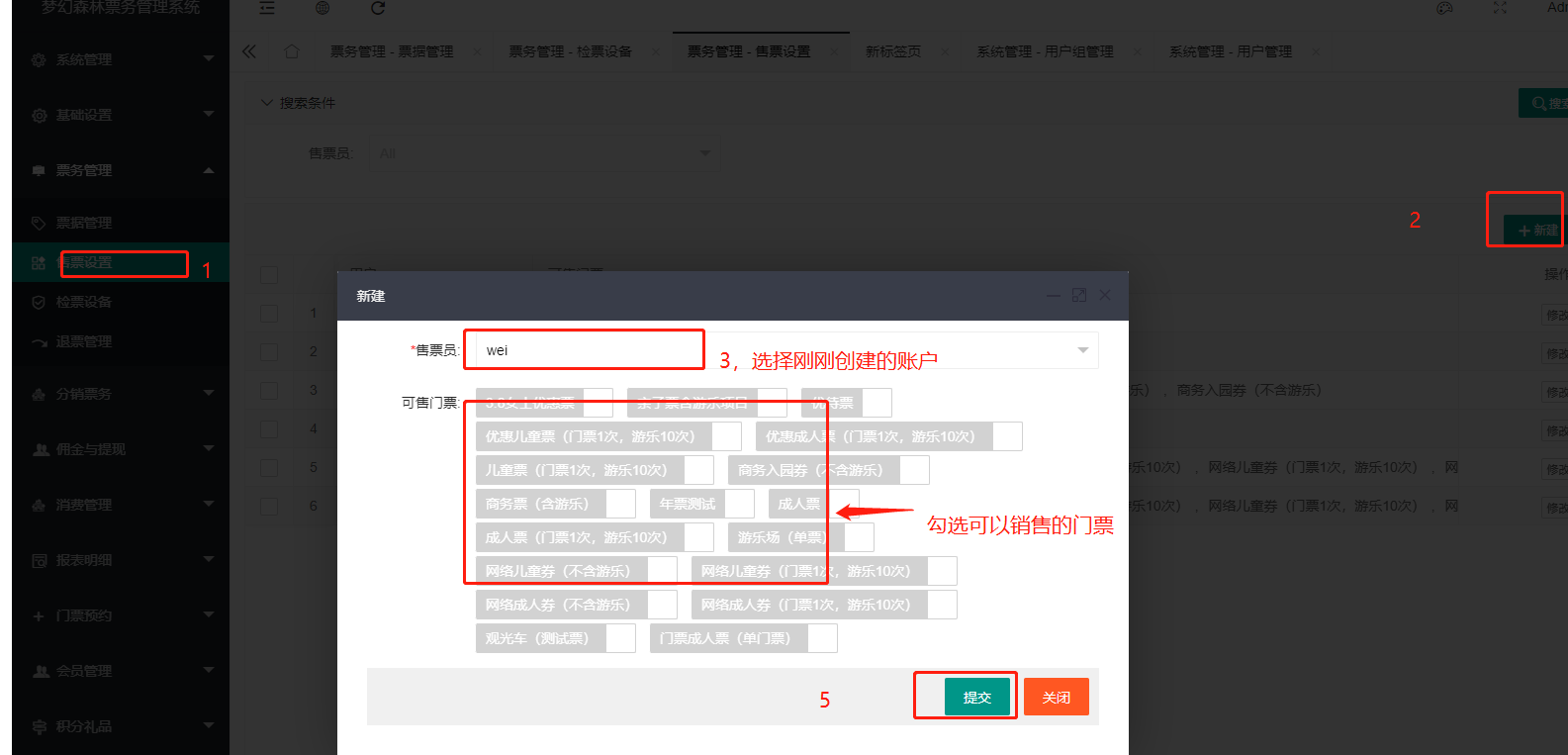
Task: Click the globe language icon
Action: pyautogui.click(x=323, y=8)
